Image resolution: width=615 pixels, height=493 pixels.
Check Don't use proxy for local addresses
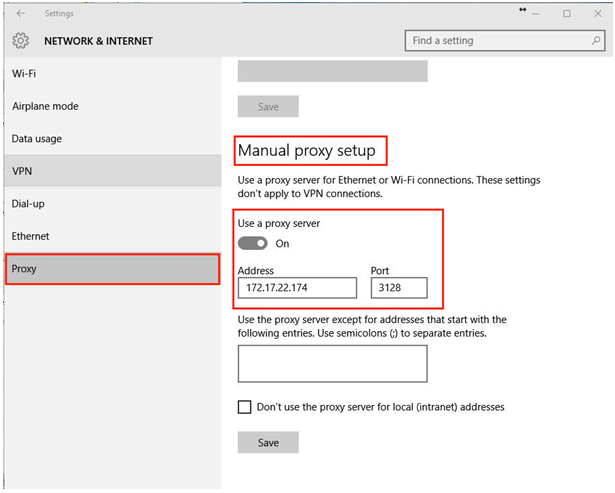[245, 407]
